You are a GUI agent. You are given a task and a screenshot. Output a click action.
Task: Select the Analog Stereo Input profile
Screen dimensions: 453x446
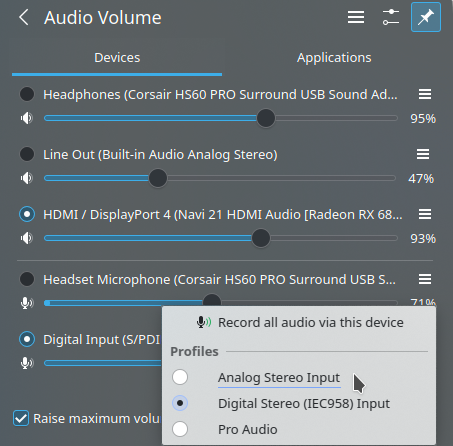[299, 377]
